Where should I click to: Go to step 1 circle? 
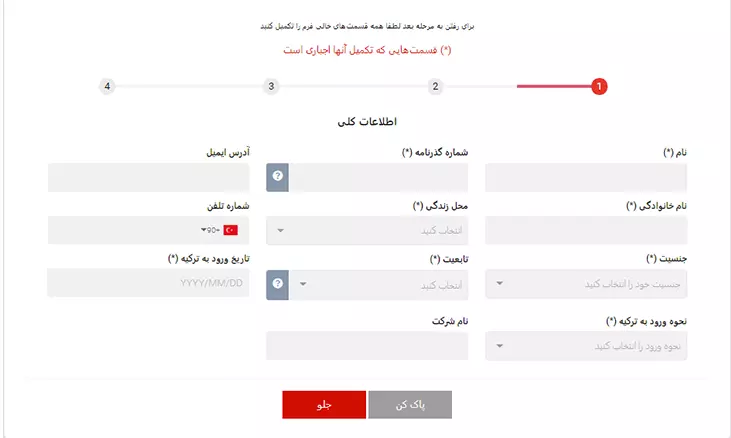click(x=598, y=87)
